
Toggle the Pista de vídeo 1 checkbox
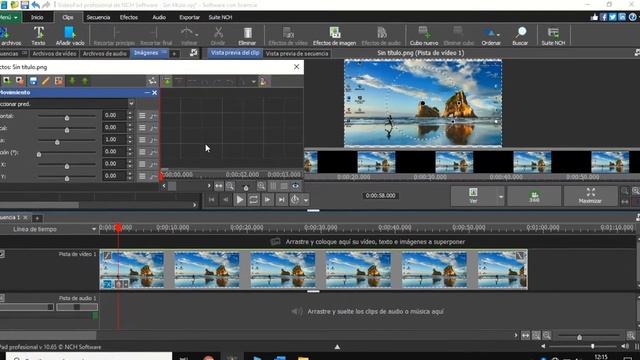pos(2,254)
